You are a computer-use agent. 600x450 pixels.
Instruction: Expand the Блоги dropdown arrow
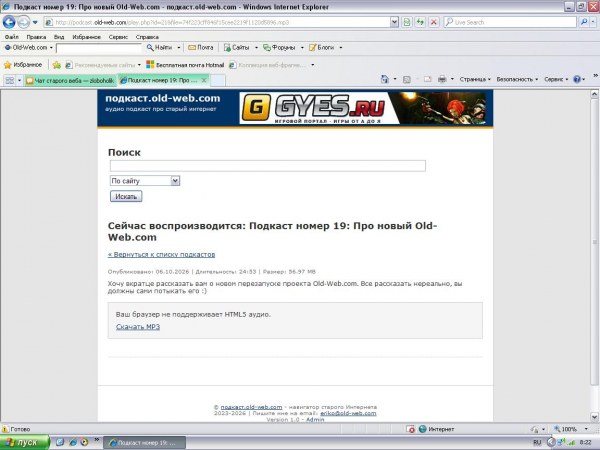[341, 47]
